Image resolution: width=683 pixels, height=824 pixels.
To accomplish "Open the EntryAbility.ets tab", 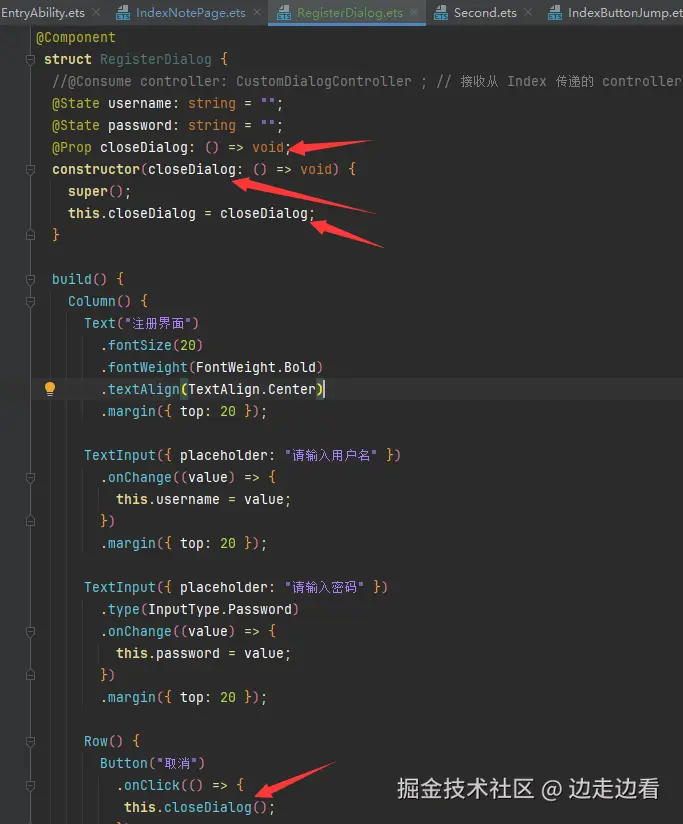I will coord(43,13).
